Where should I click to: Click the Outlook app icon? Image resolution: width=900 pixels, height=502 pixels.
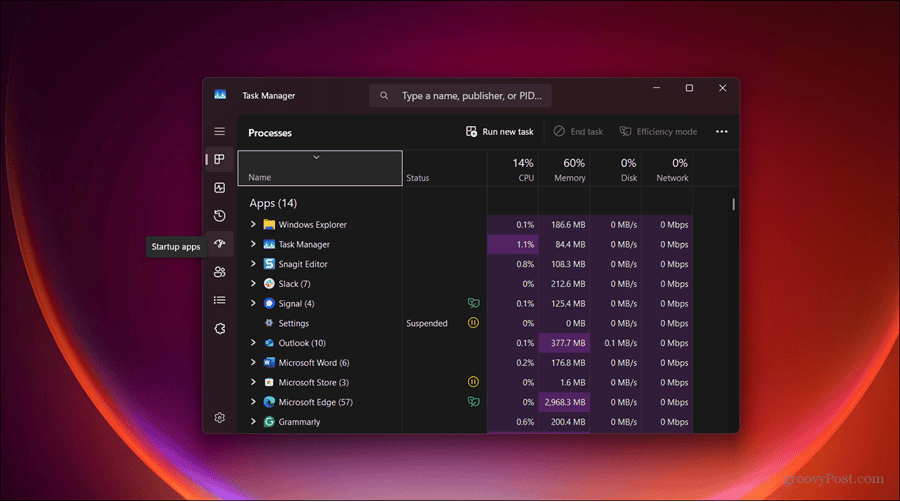click(x=269, y=343)
